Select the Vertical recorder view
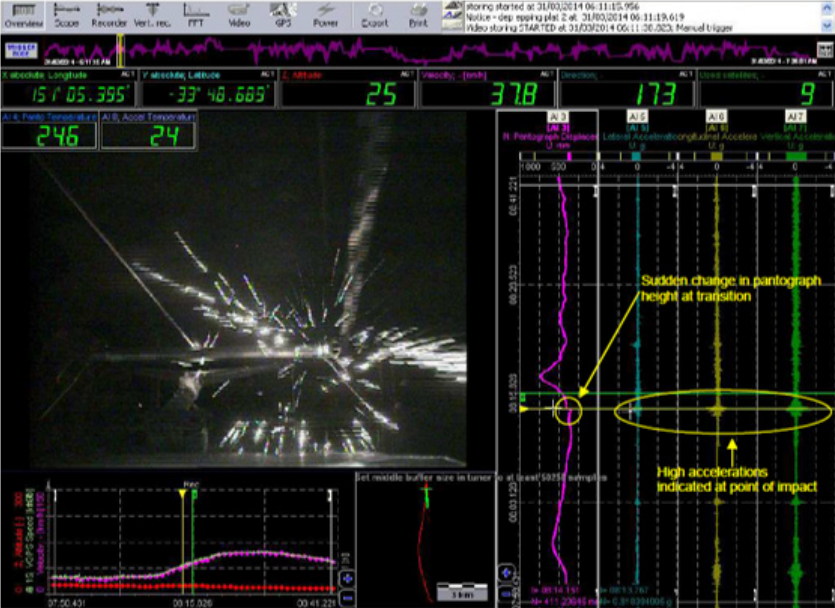 [x=151, y=14]
